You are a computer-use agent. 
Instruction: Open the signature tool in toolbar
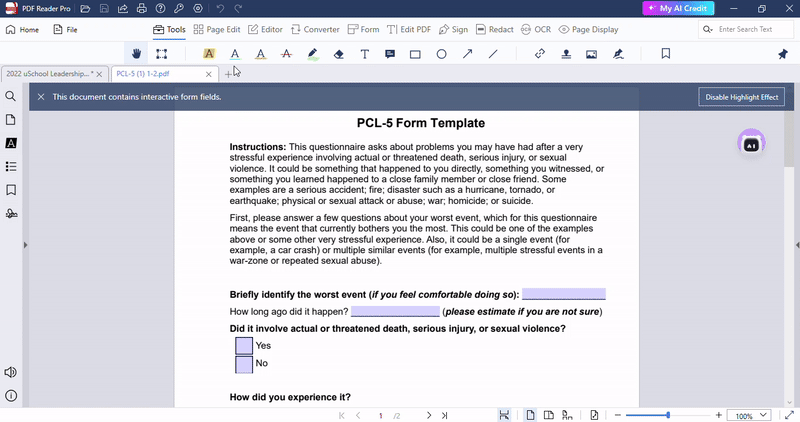click(618, 54)
